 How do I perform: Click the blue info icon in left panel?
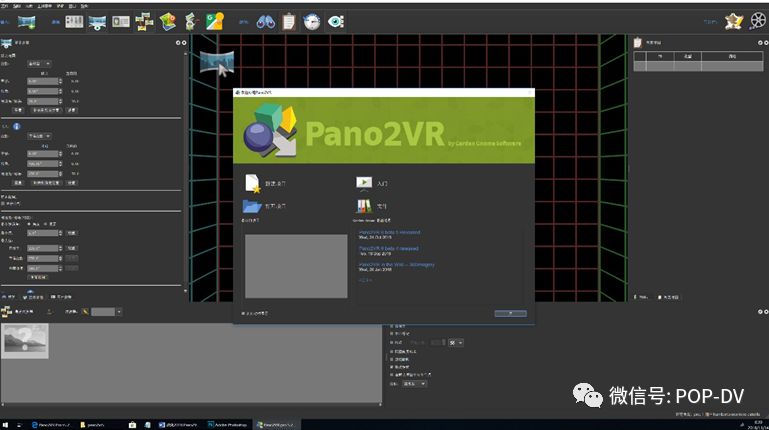point(17,126)
